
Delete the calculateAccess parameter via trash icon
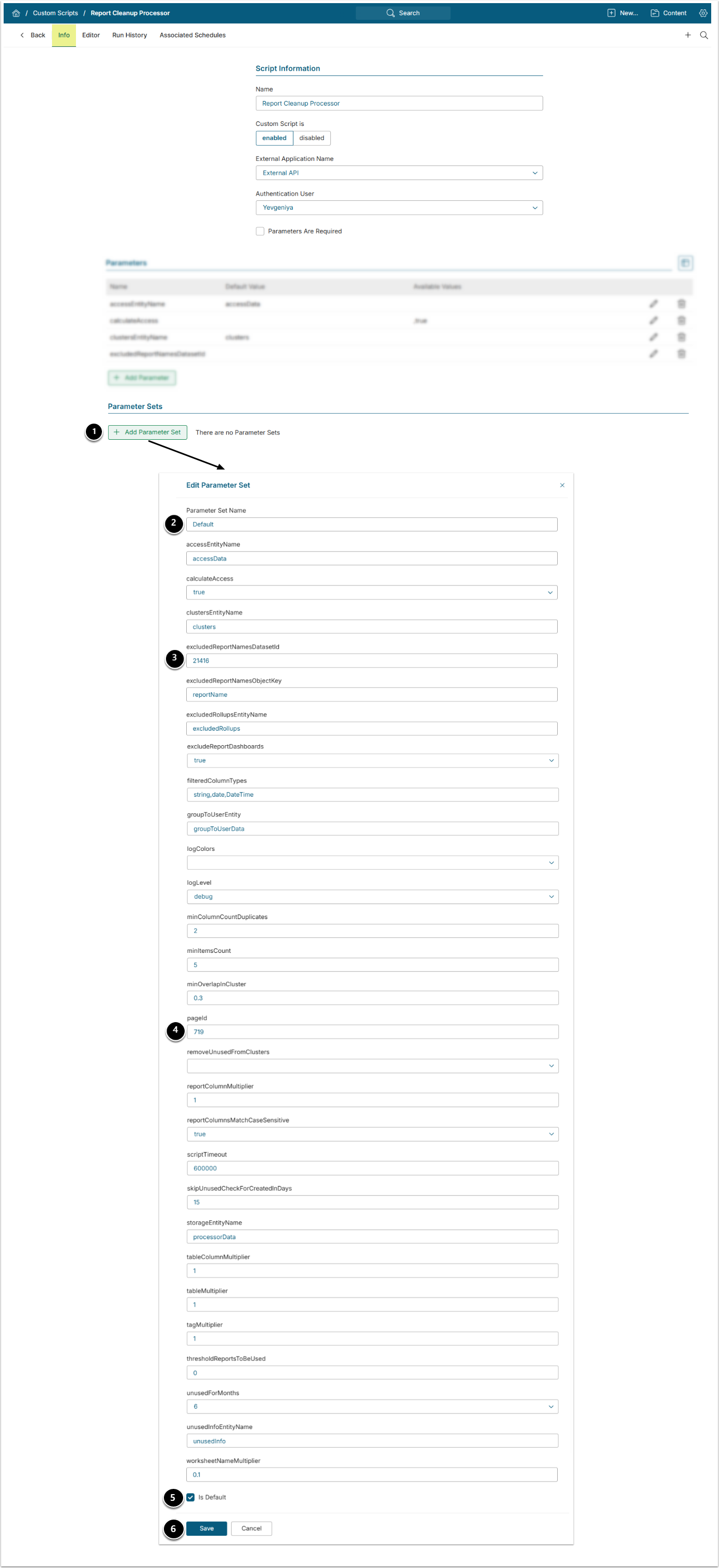click(682, 320)
